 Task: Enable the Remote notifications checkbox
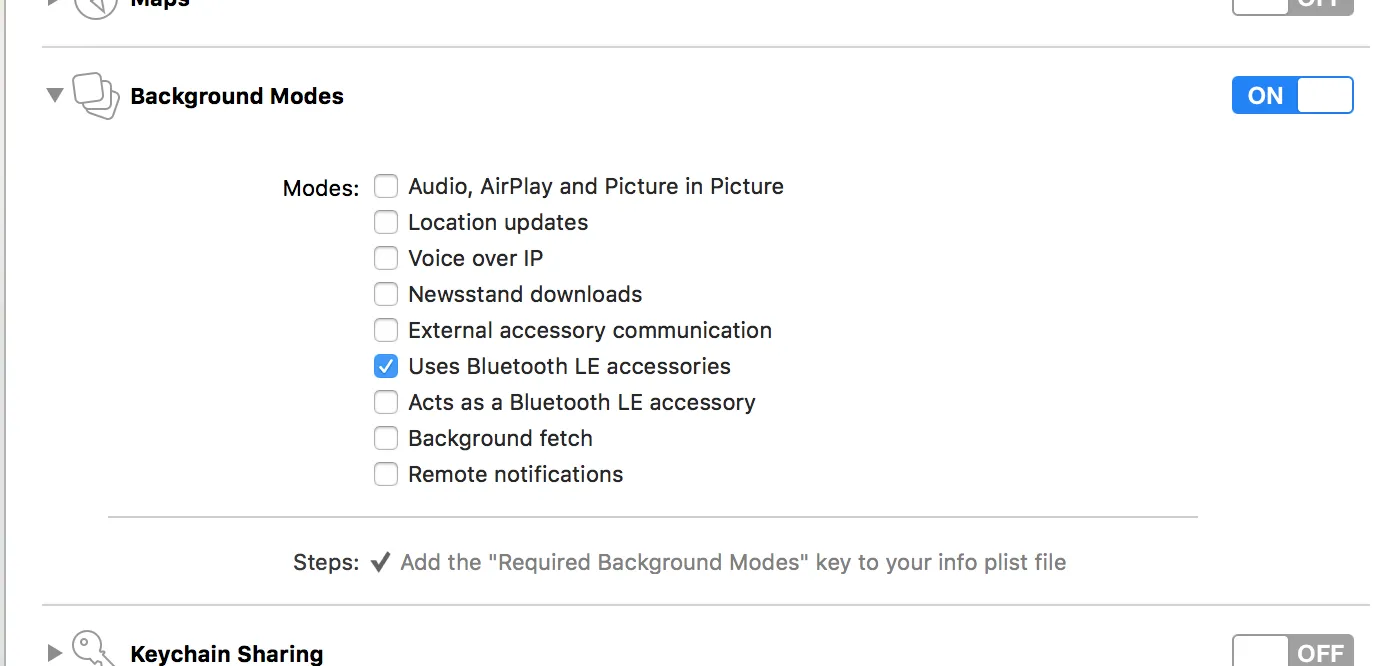(386, 475)
